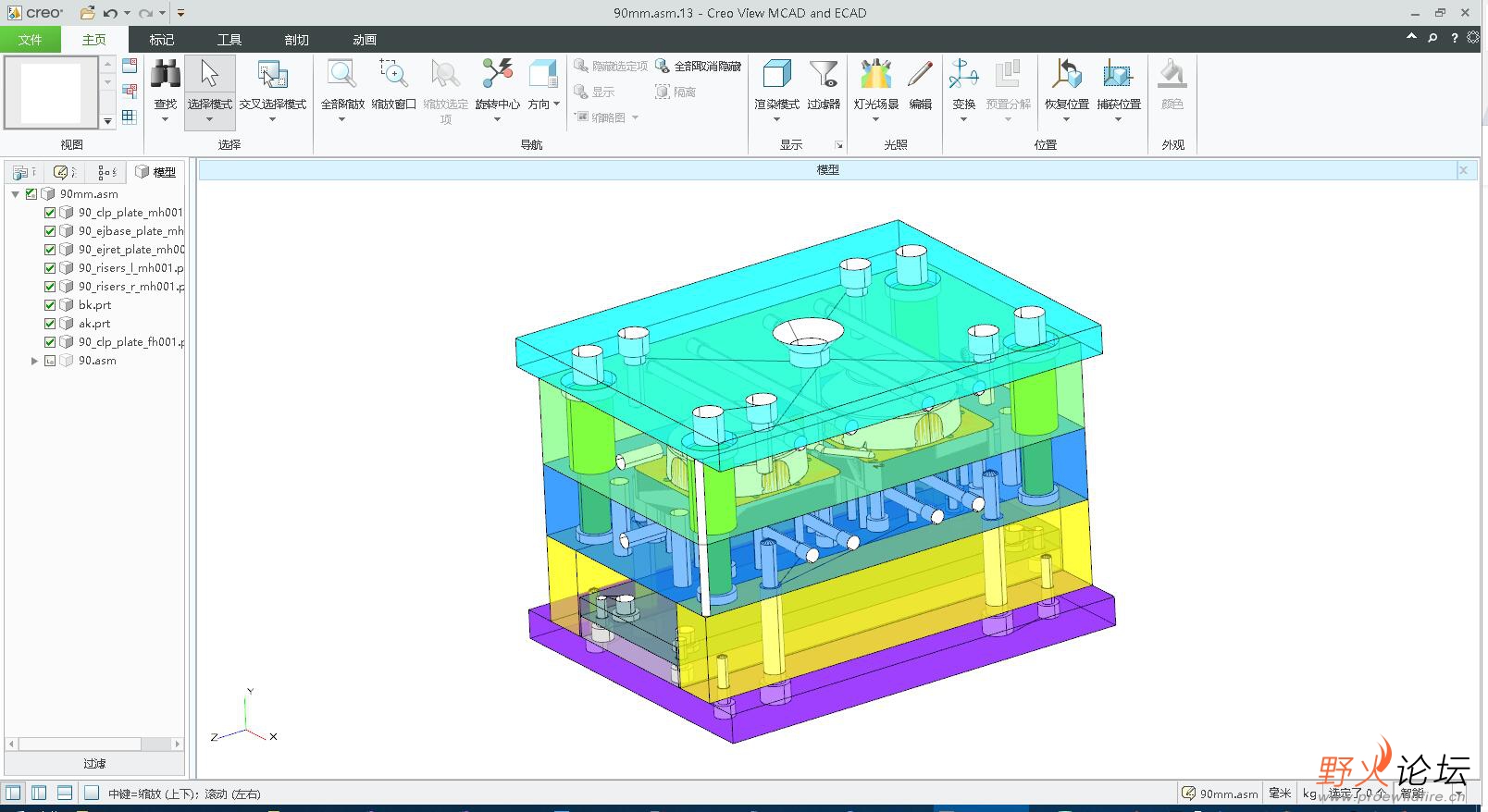The height and width of the screenshot is (812, 1488).
Task: Open the dropdown arrow under 旋转中心
Action: click(x=497, y=118)
